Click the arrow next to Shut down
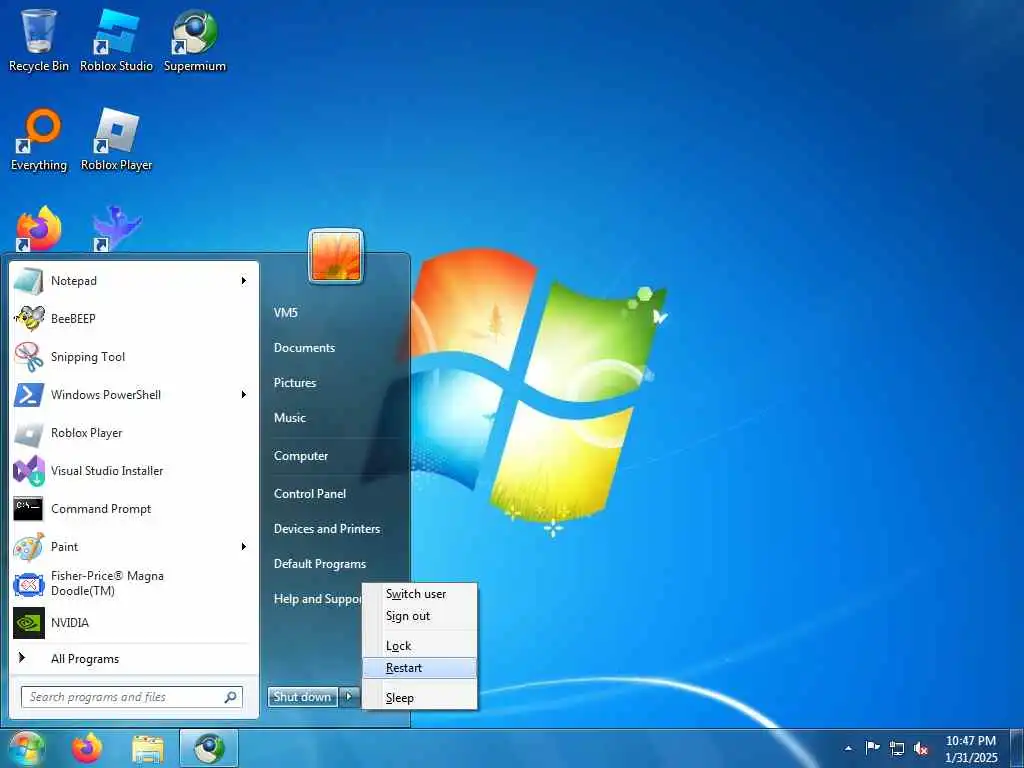 [x=349, y=697]
